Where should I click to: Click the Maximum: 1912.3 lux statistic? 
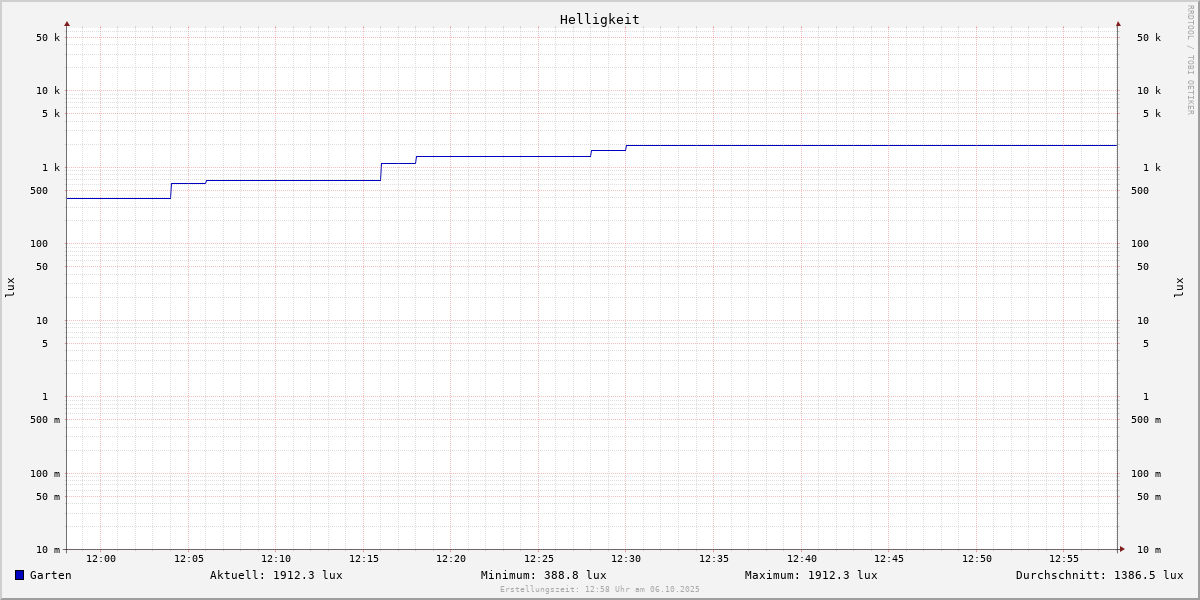[x=811, y=575]
